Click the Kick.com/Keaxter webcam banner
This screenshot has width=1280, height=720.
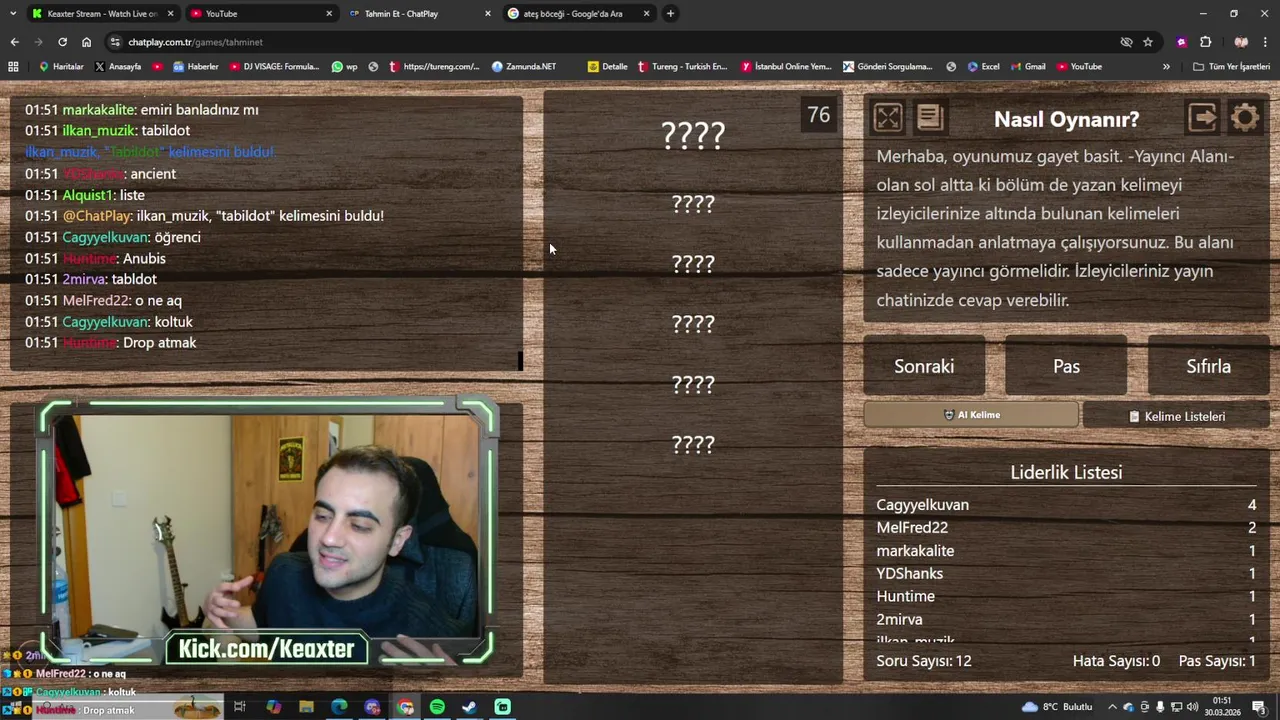click(266, 648)
